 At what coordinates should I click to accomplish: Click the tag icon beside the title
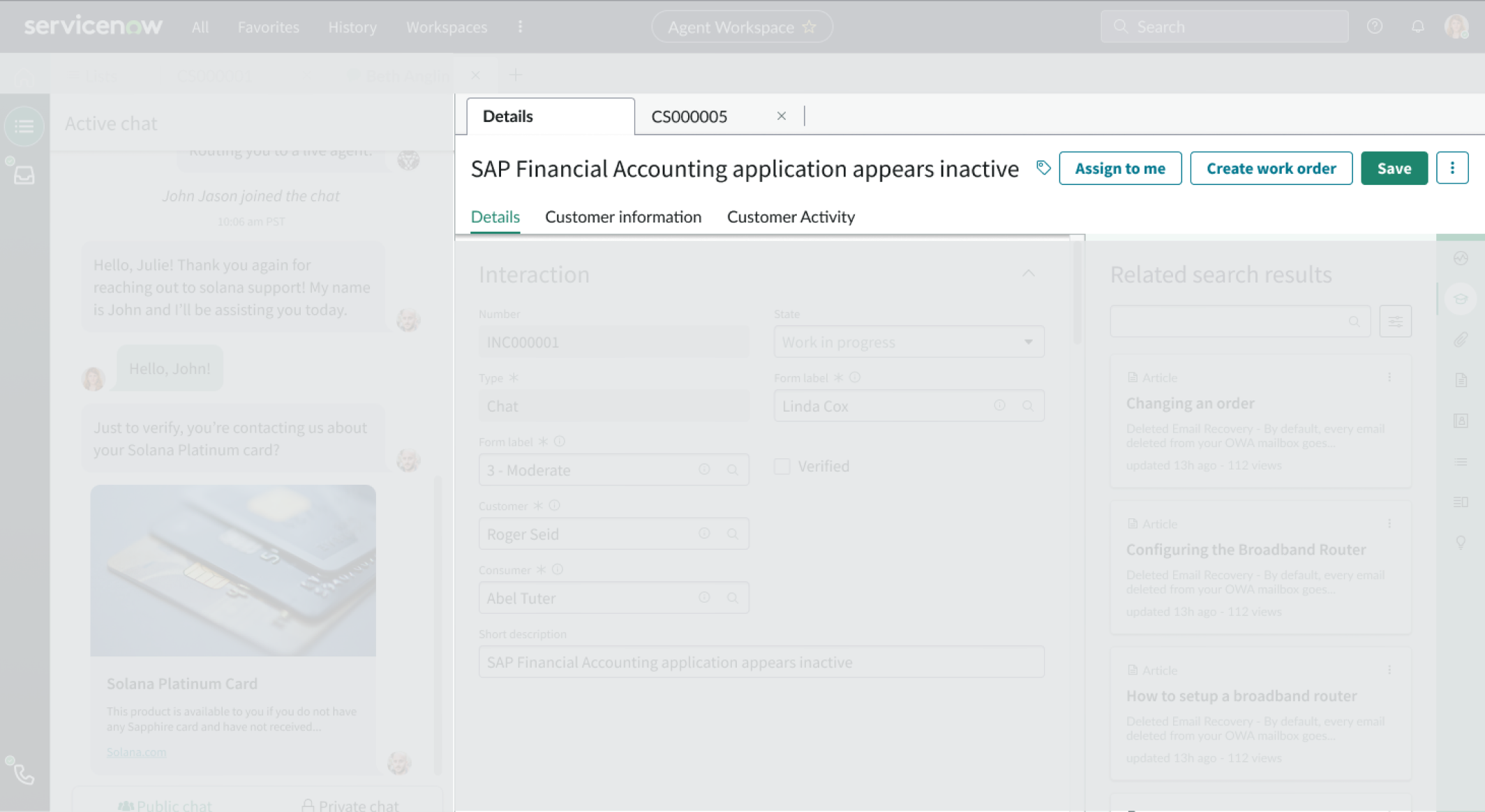coord(1043,168)
